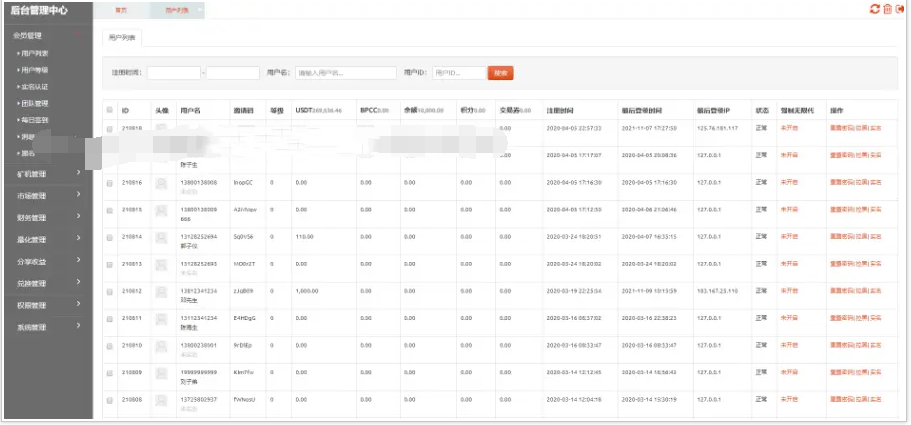The width and height of the screenshot is (911, 425).
Task: Click avatar of user ID 210809
Action: pos(161,372)
